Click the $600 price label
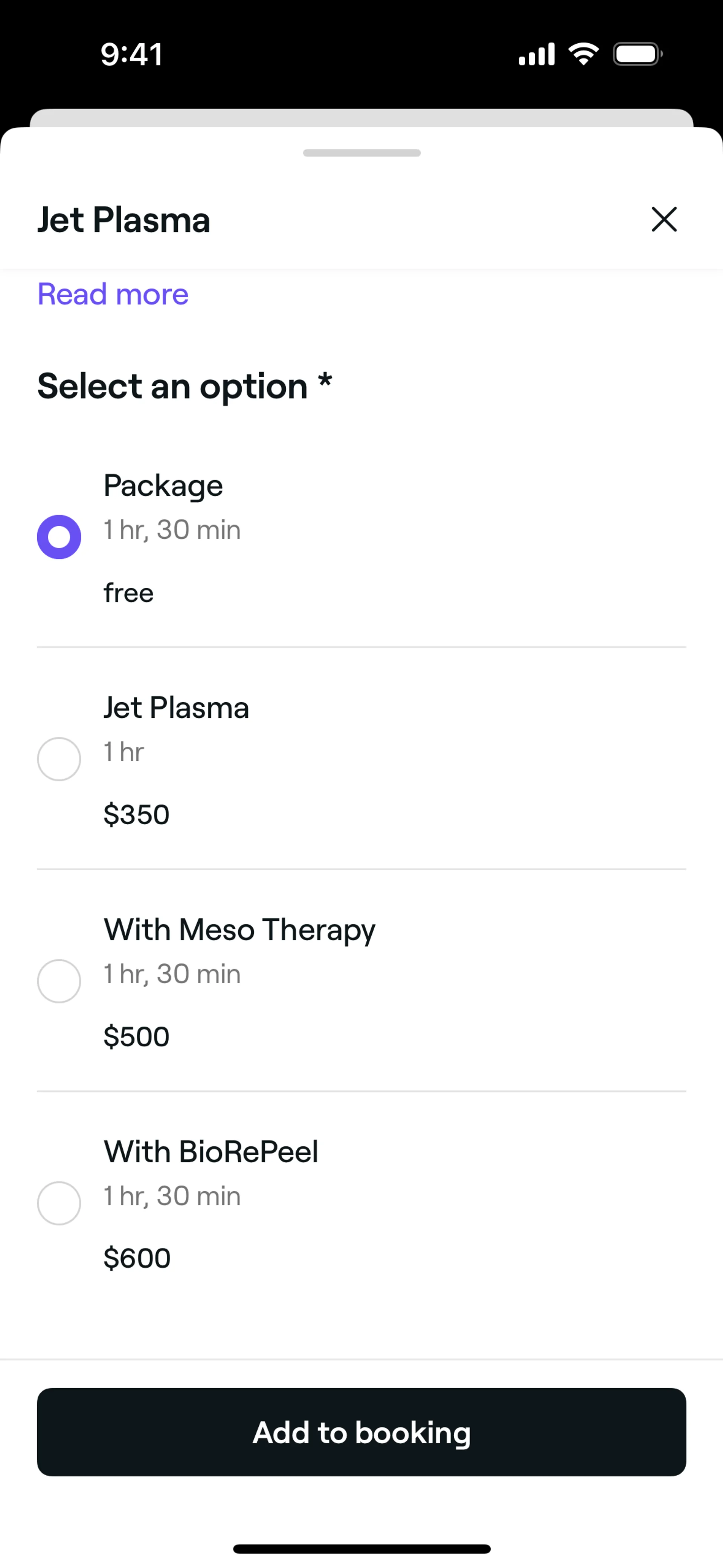Screen dimensions: 723x1568 pos(137,1258)
